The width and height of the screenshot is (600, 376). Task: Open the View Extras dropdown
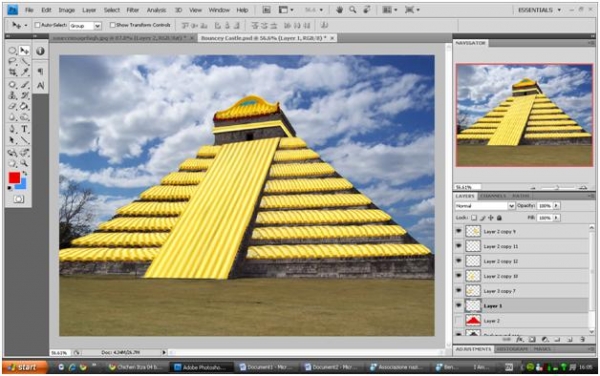(286, 10)
